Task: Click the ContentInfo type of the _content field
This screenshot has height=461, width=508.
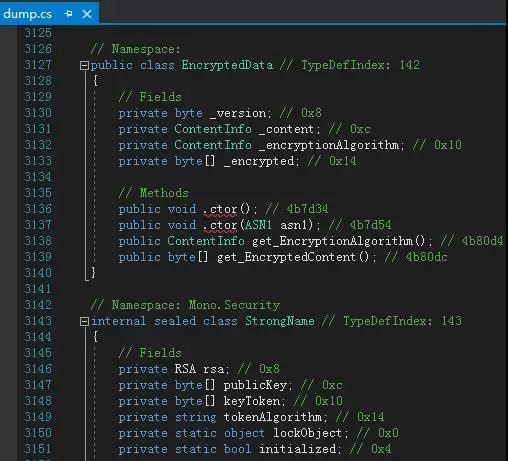Action: (x=213, y=129)
